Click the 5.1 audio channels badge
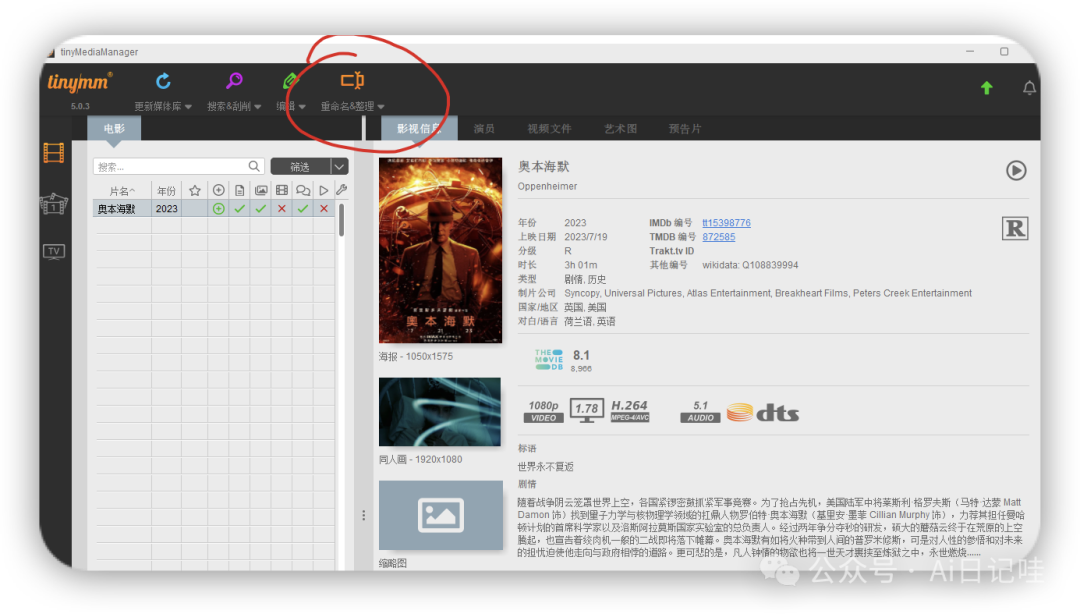This screenshot has height=614, width=1080. pyautogui.click(x=700, y=411)
